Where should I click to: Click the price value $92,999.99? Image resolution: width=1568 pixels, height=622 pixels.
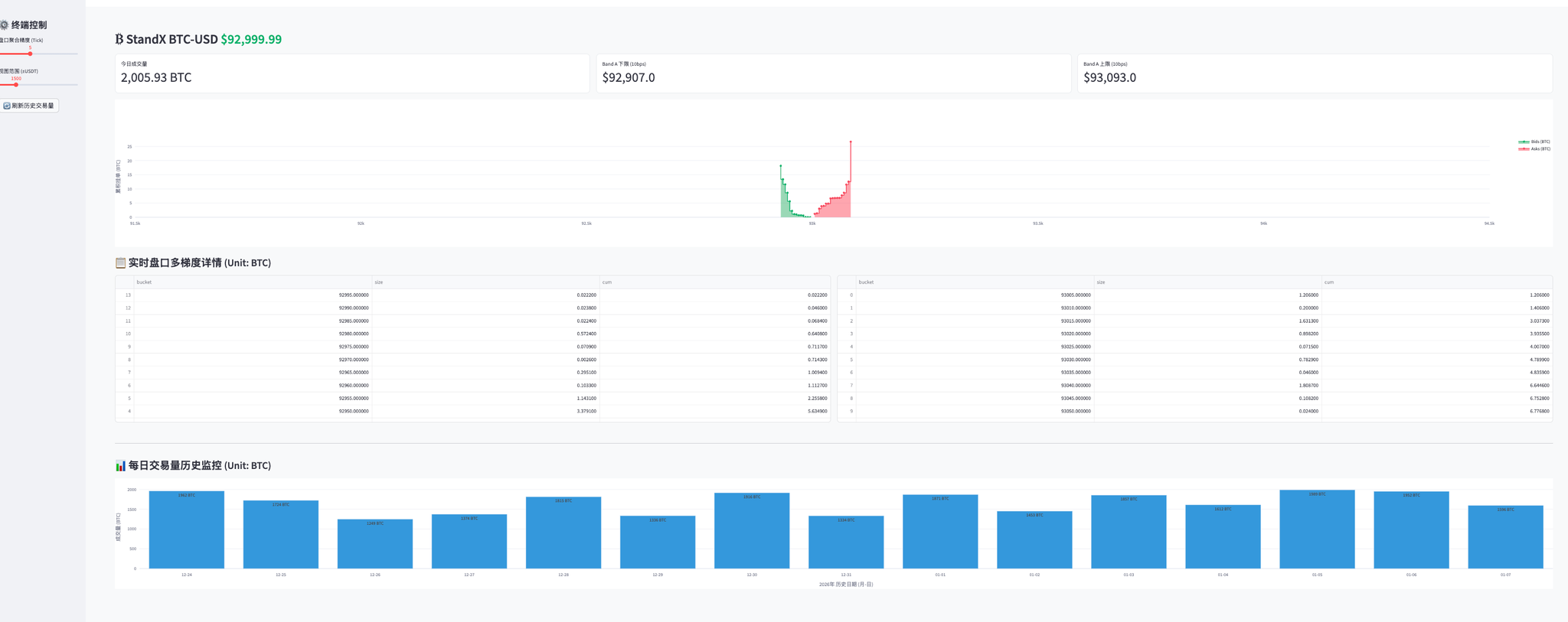251,39
